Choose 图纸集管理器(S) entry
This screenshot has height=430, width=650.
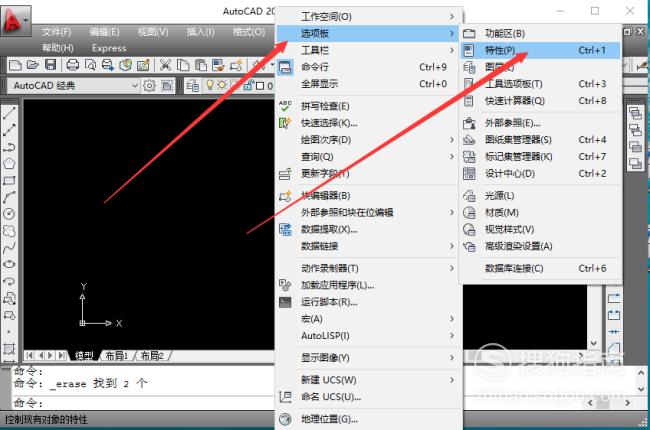click(x=540, y=140)
